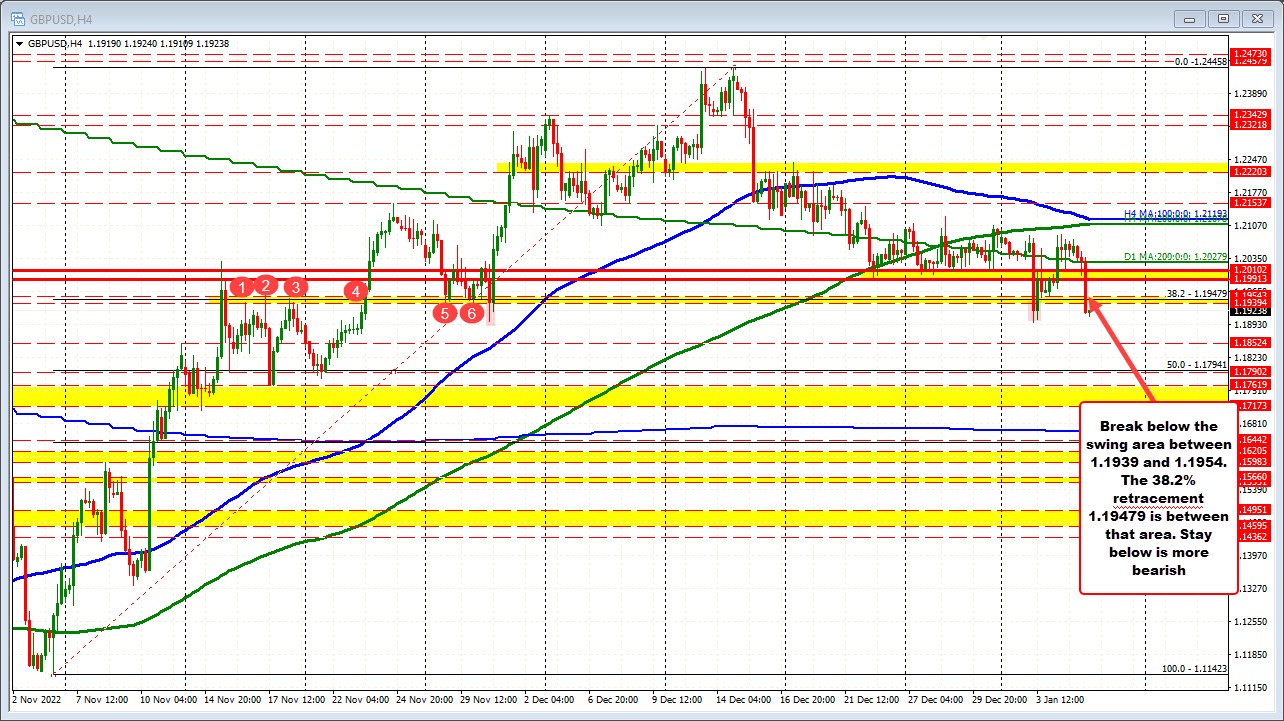
Task: Click the red price tag 1.23218
Action: pos(1251,124)
